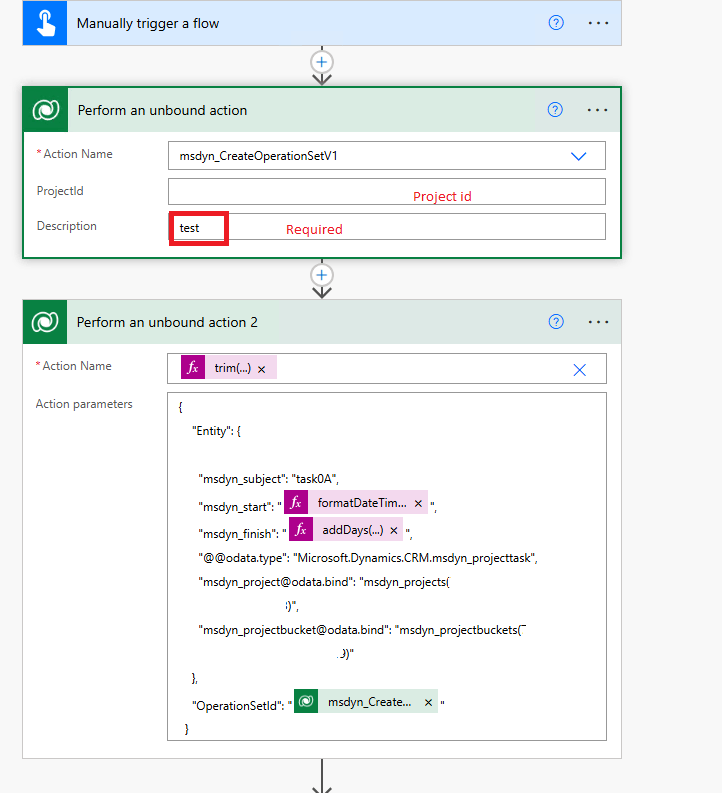Open help for Manually trigger a flow
This screenshot has height=793, width=722.
coord(556,23)
